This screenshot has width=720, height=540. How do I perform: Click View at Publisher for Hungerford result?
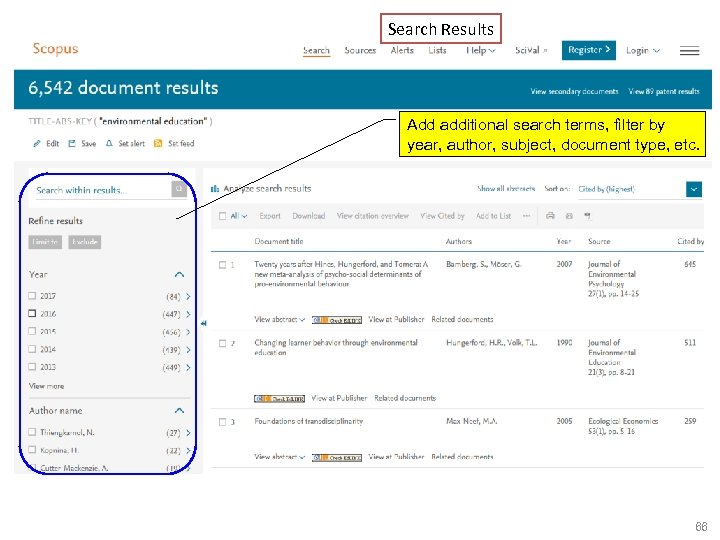coord(339,398)
